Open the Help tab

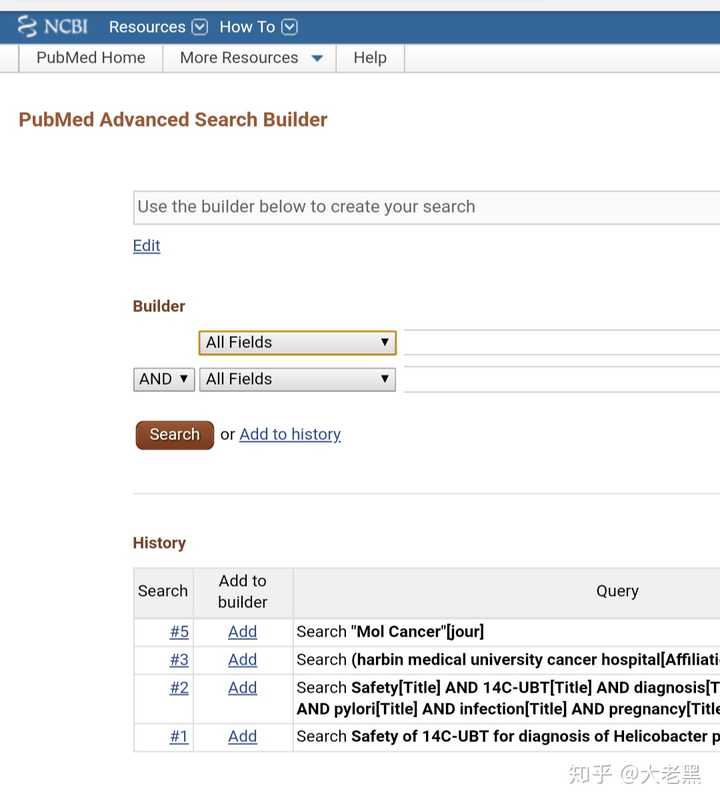[x=370, y=57]
